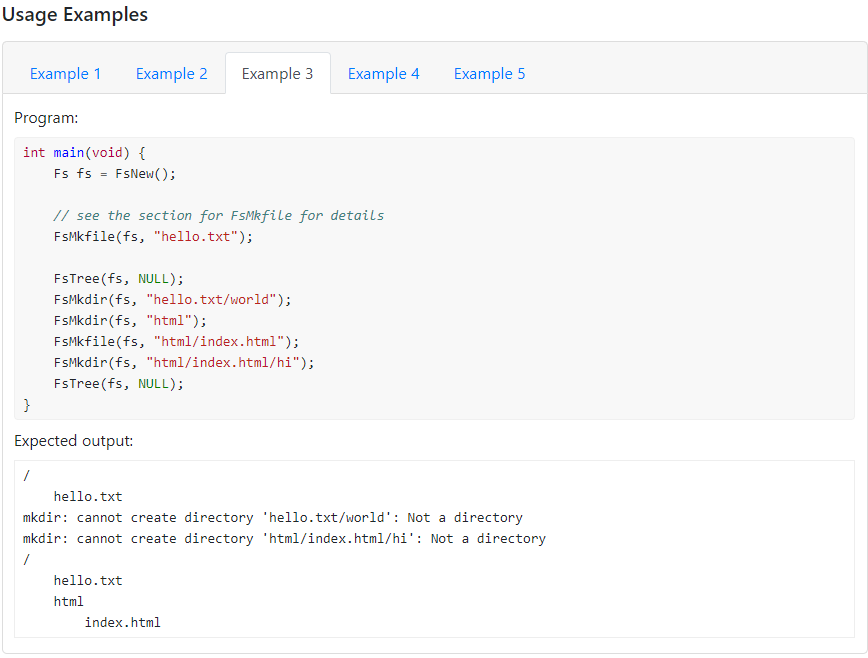868x658 pixels.
Task: Select the Example 3 tab
Action: 277,73
